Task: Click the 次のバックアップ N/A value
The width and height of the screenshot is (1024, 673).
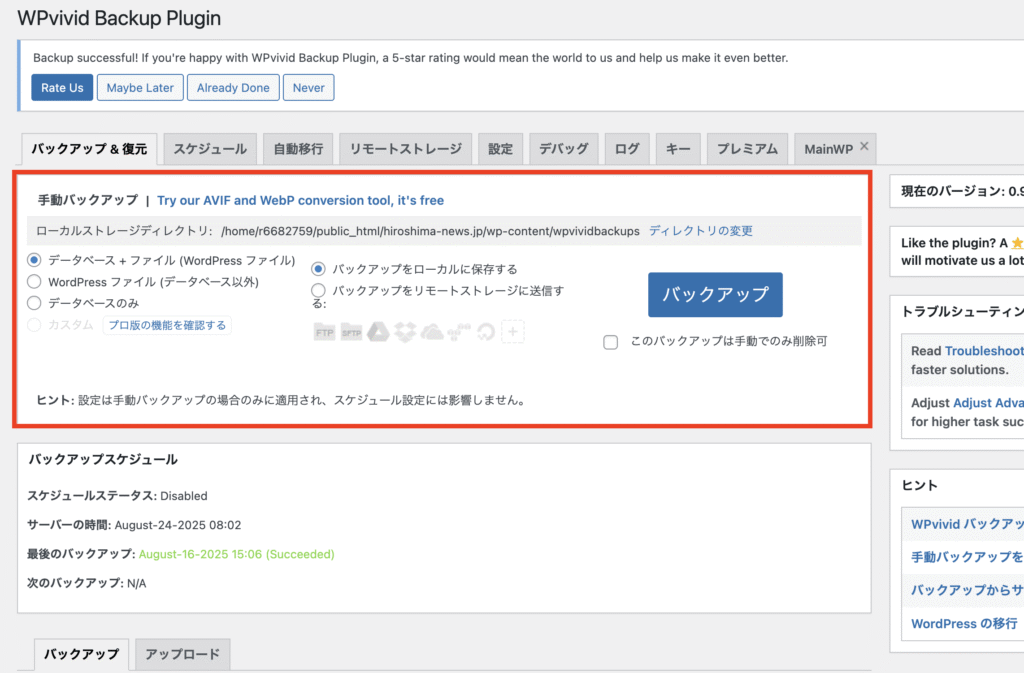Action: click(136, 583)
